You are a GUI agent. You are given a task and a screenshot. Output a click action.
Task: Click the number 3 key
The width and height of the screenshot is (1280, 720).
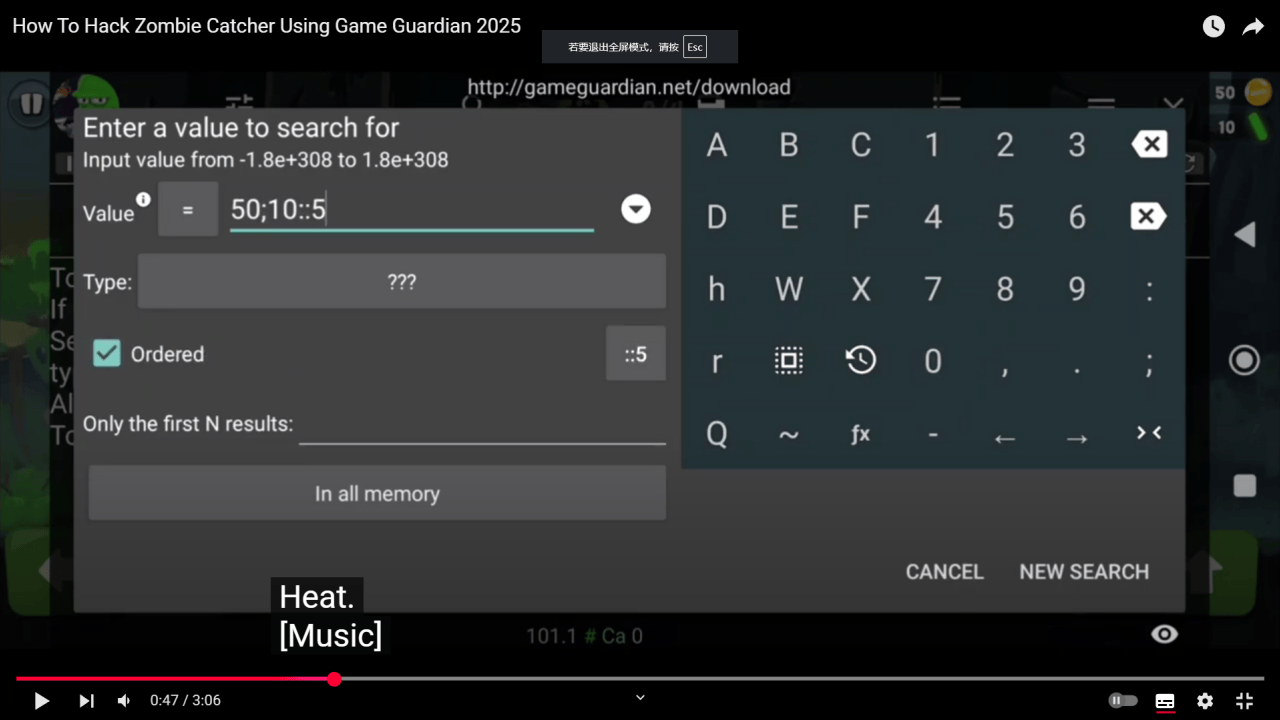[x=1077, y=145]
